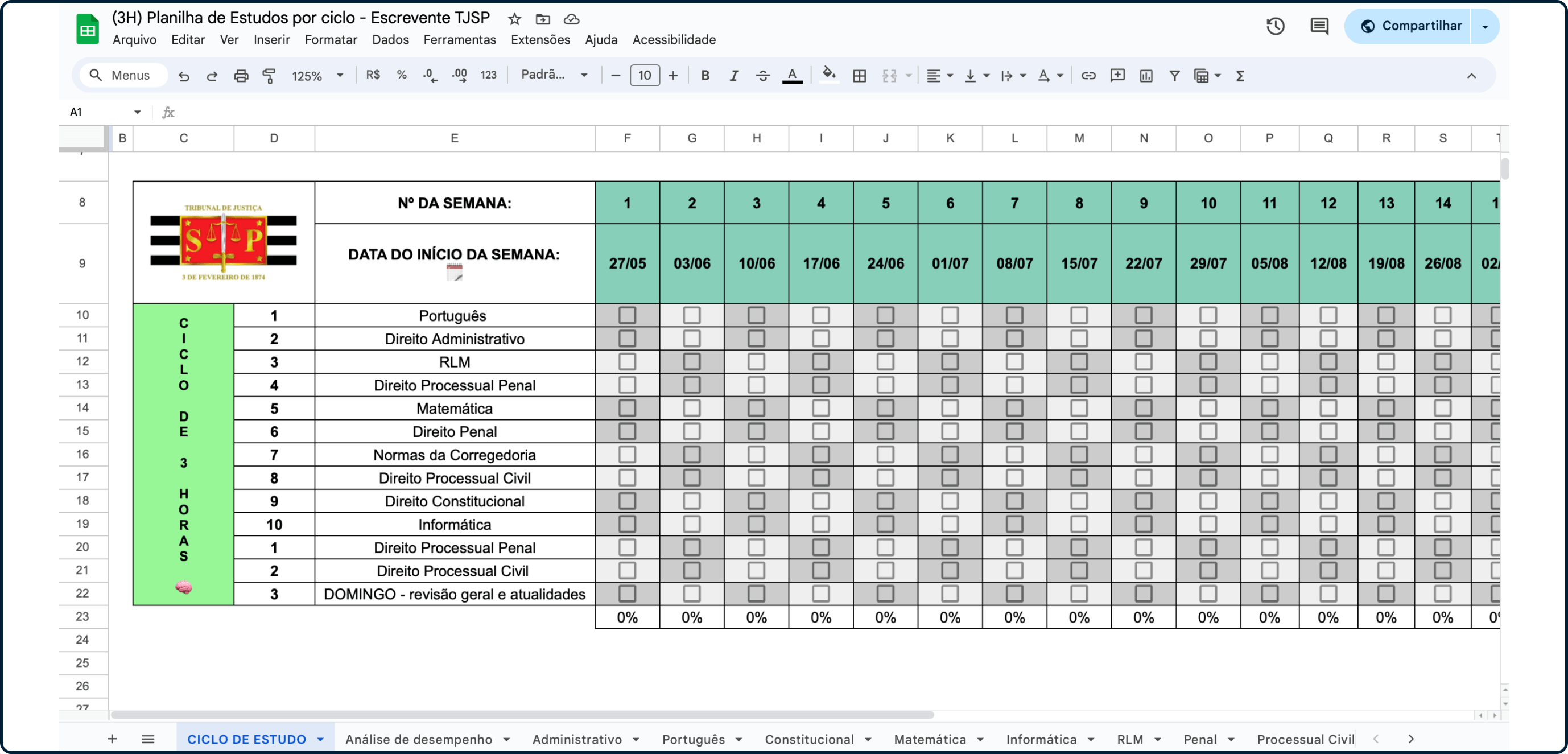Image resolution: width=1568 pixels, height=754 pixels.
Task: Open the zoom 125% dropdown
Action: tap(317, 76)
